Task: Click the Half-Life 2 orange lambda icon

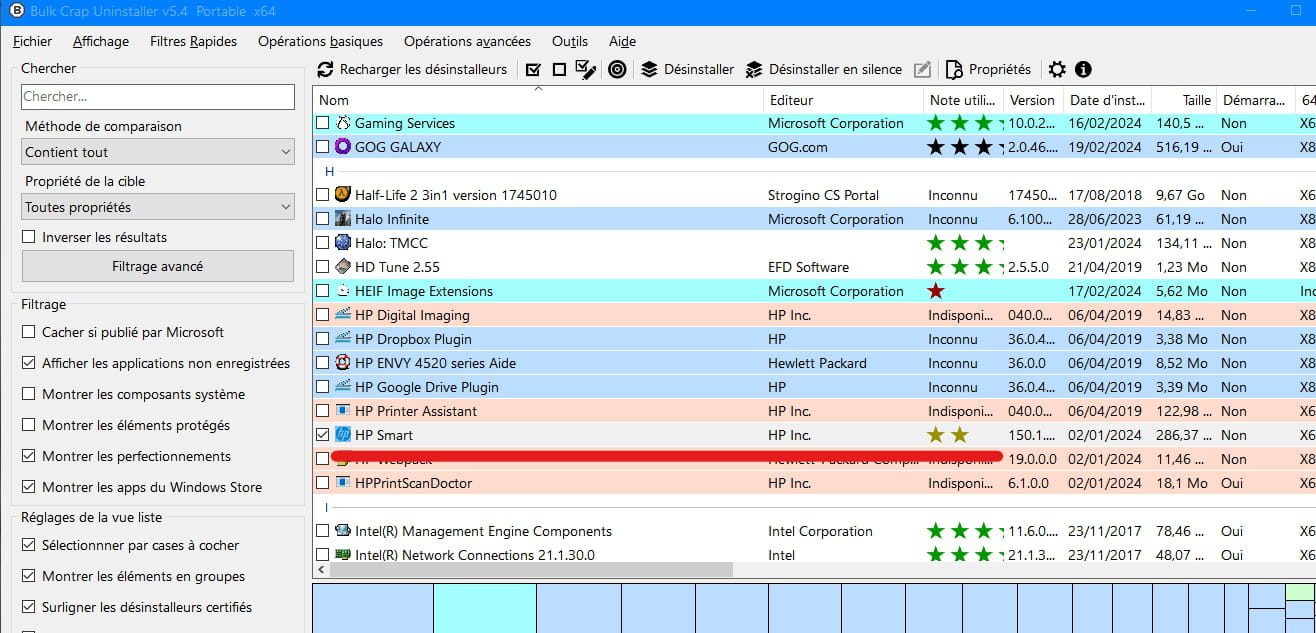Action: (x=343, y=195)
